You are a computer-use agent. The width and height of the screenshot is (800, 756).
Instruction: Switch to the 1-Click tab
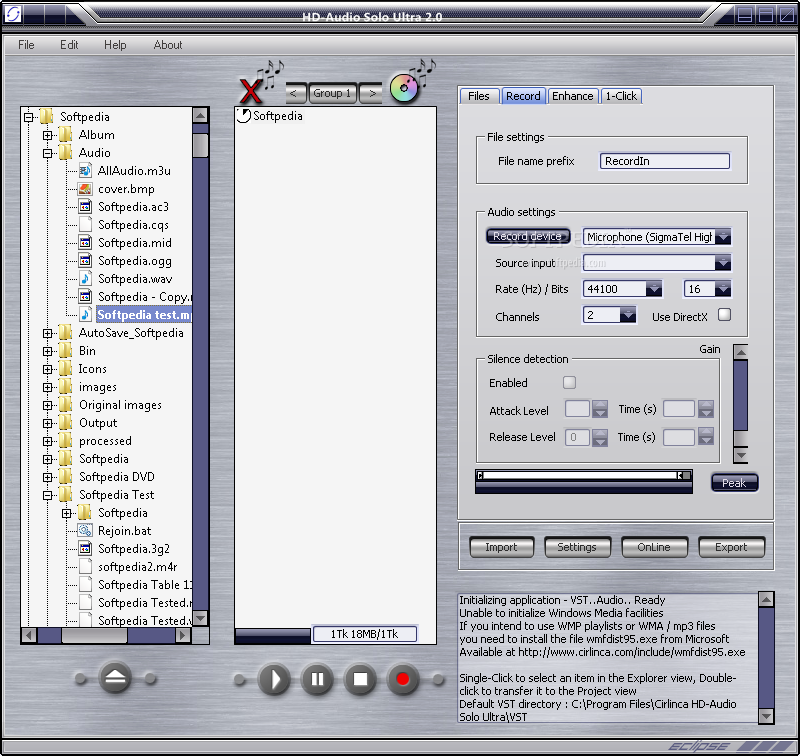(621, 96)
